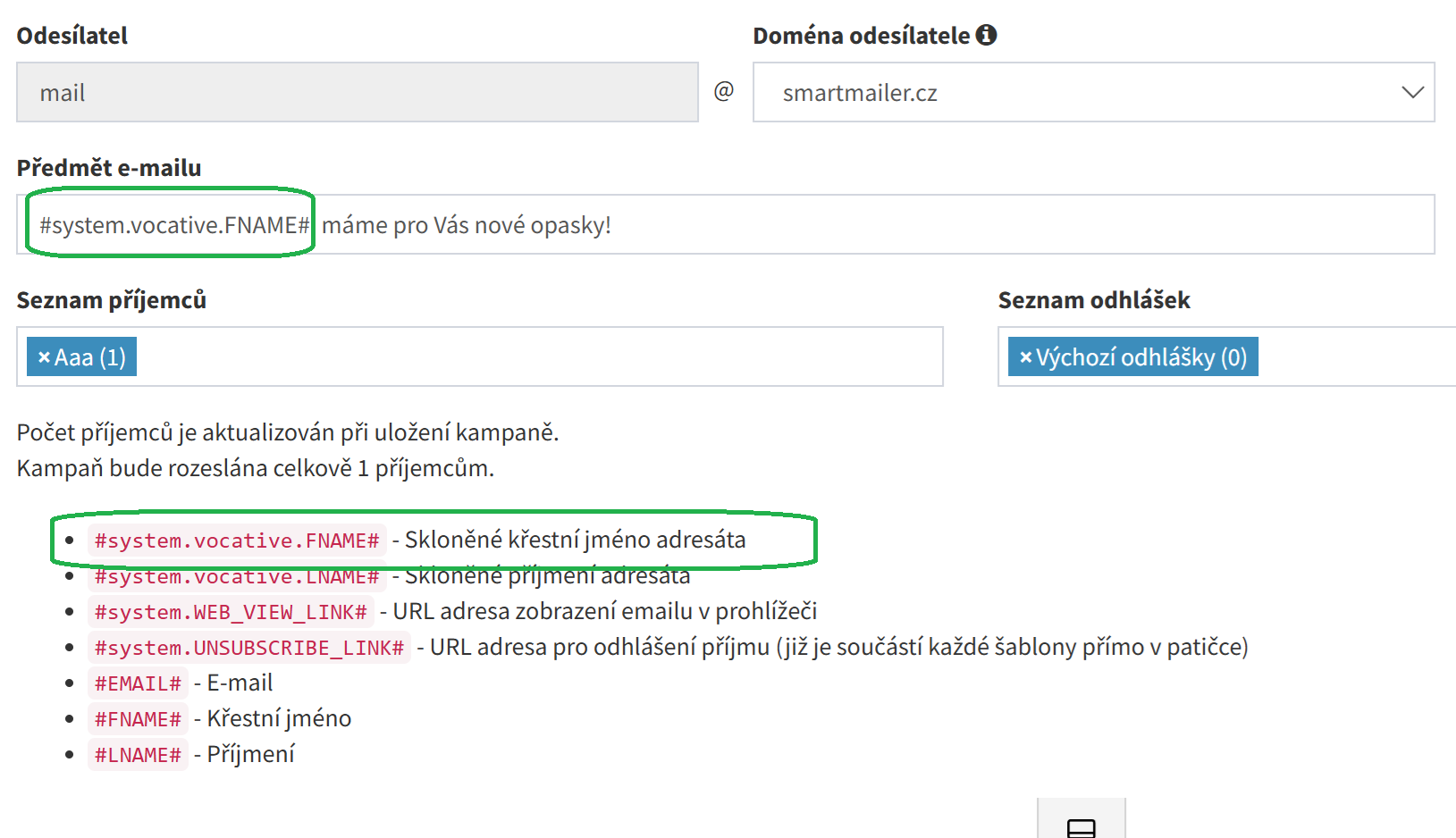Click the Výchozí odhlášky (0) tag label
The image size is (1456, 838).
(1140, 357)
